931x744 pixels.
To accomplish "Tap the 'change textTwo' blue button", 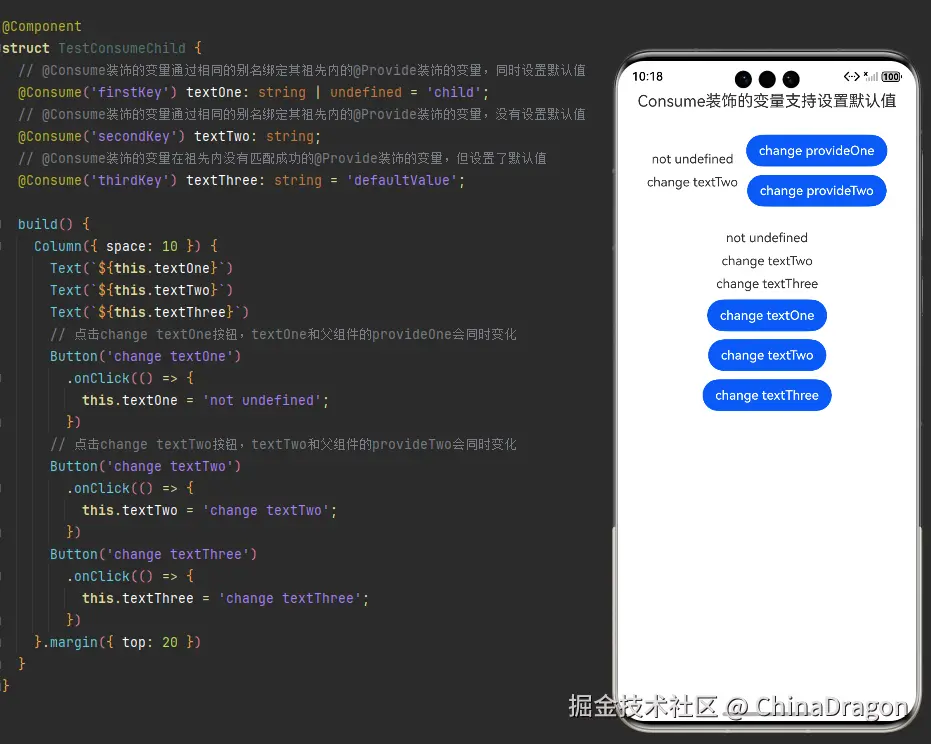I will (767, 355).
